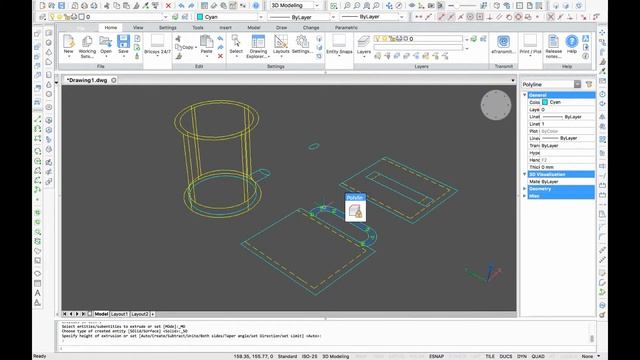Image resolution: width=640 pixels, height=360 pixels.
Task: Toggle QUAD in status bar
Action: (x=538, y=356)
